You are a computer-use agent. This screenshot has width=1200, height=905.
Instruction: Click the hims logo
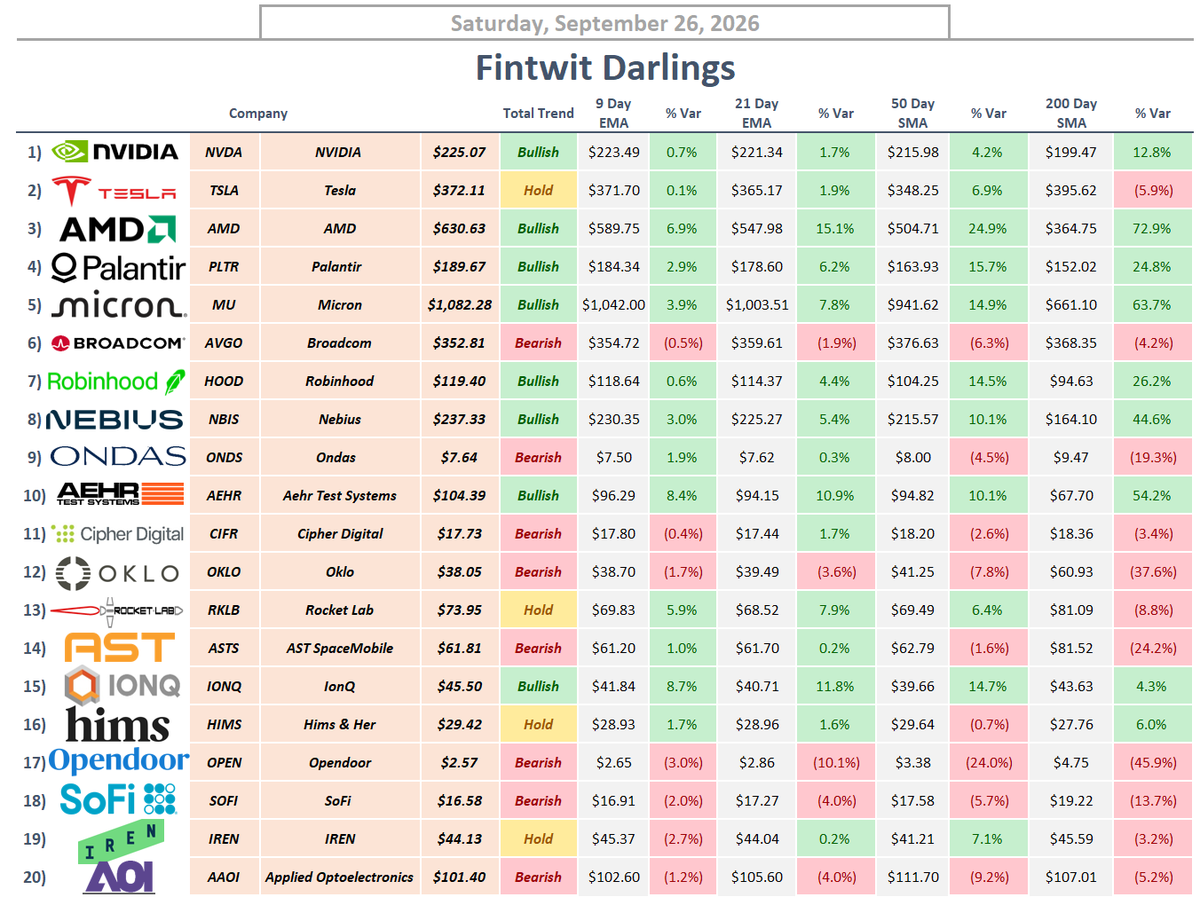click(x=118, y=725)
